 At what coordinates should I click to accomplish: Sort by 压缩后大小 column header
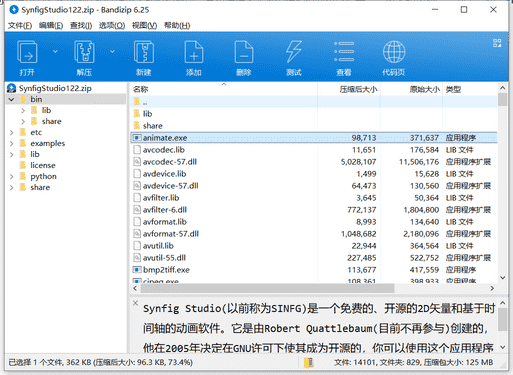(349, 89)
